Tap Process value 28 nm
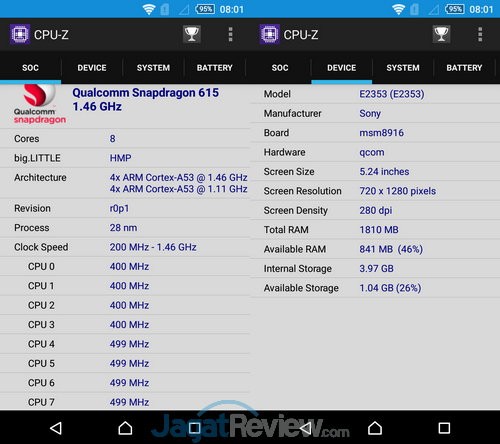The width and height of the screenshot is (500, 444). 123,228
